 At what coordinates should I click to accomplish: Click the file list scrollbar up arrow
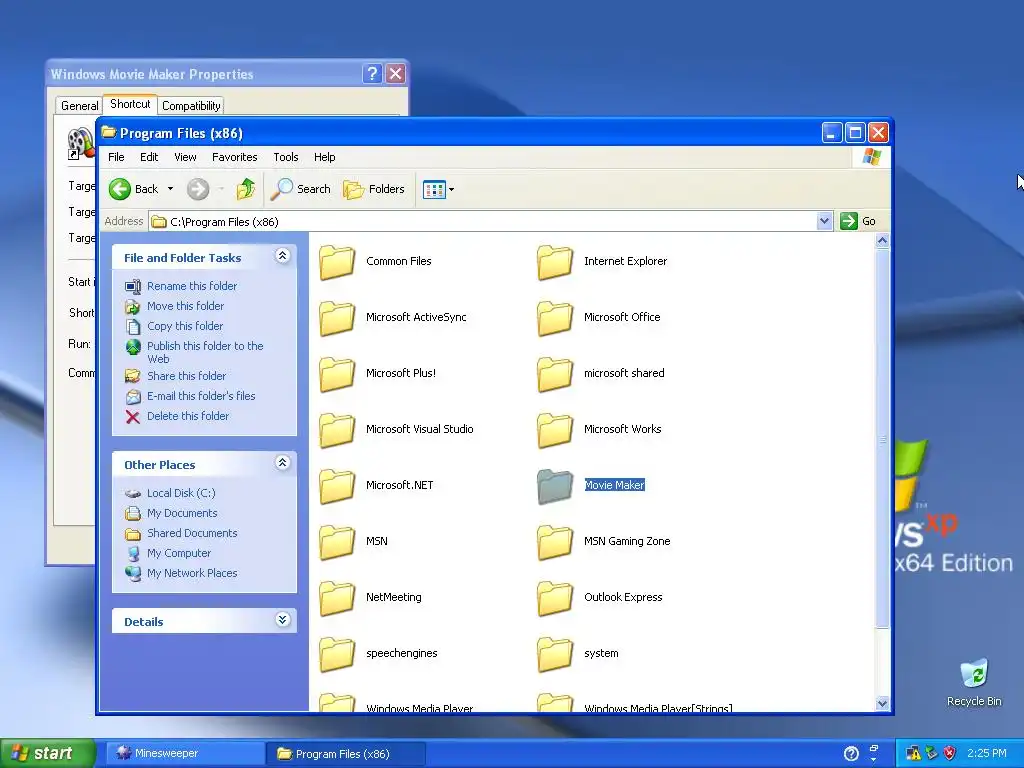pos(882,241)
